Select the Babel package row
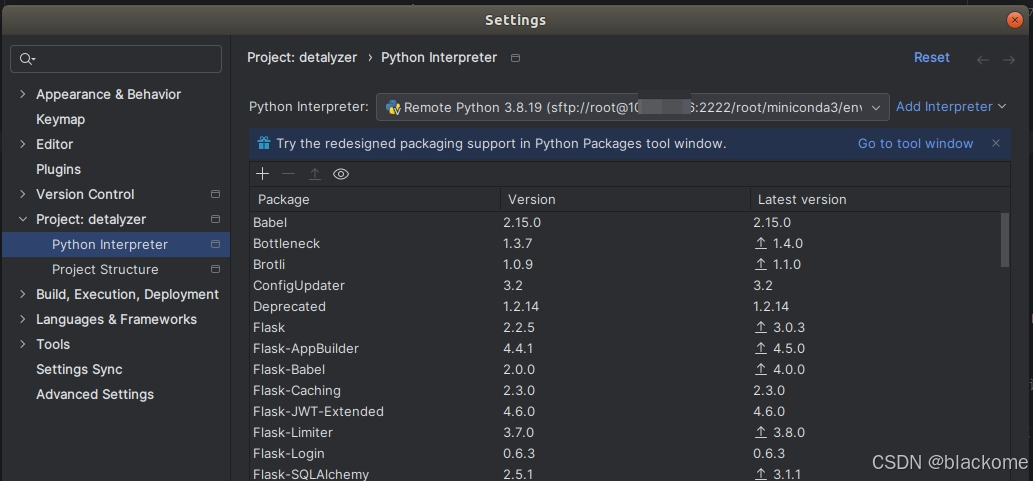Screen dimensions: 1033x481 (625, 223)
